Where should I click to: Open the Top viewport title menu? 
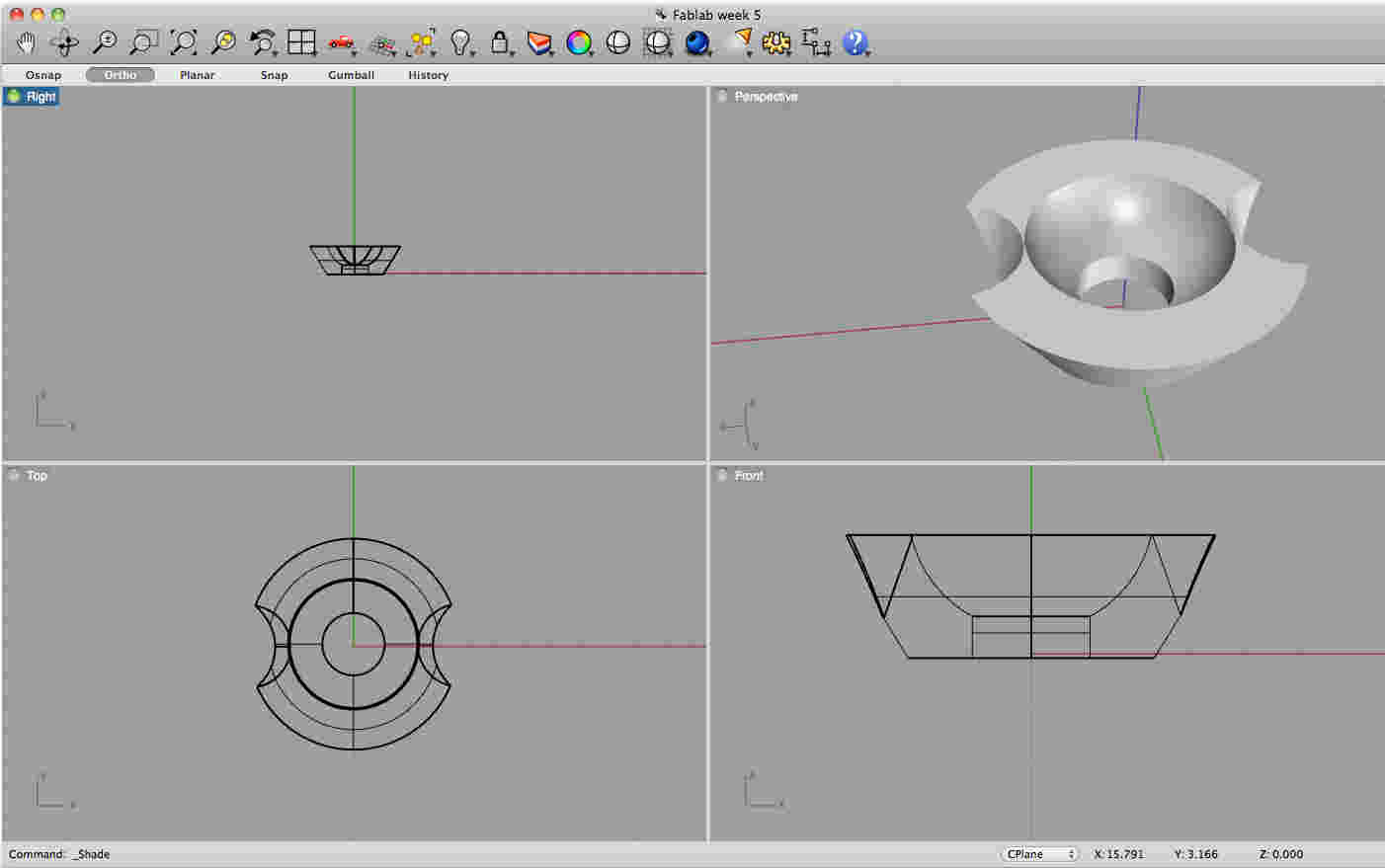(x=36, y=475)
